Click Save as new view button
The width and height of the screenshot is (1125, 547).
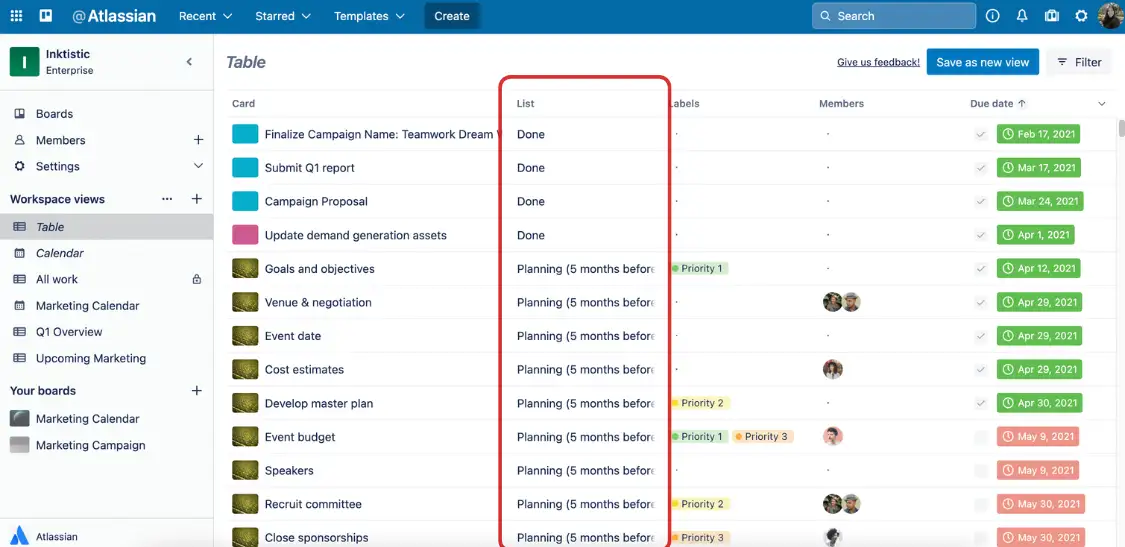pos(982,62)
